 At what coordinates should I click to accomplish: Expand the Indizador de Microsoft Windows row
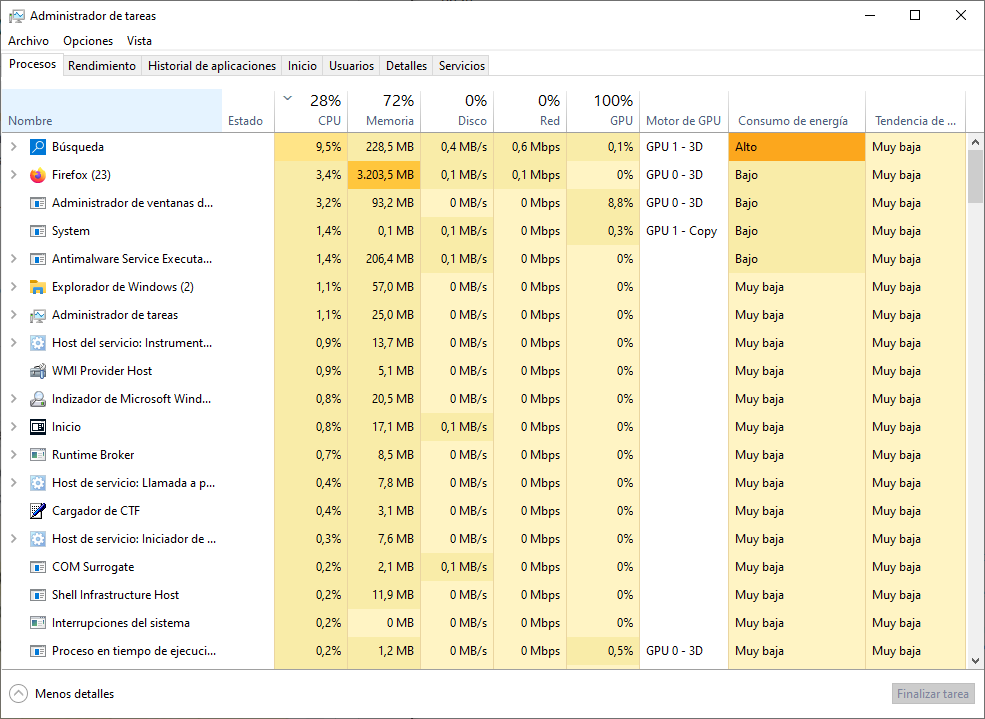click(x=14, y=399)
